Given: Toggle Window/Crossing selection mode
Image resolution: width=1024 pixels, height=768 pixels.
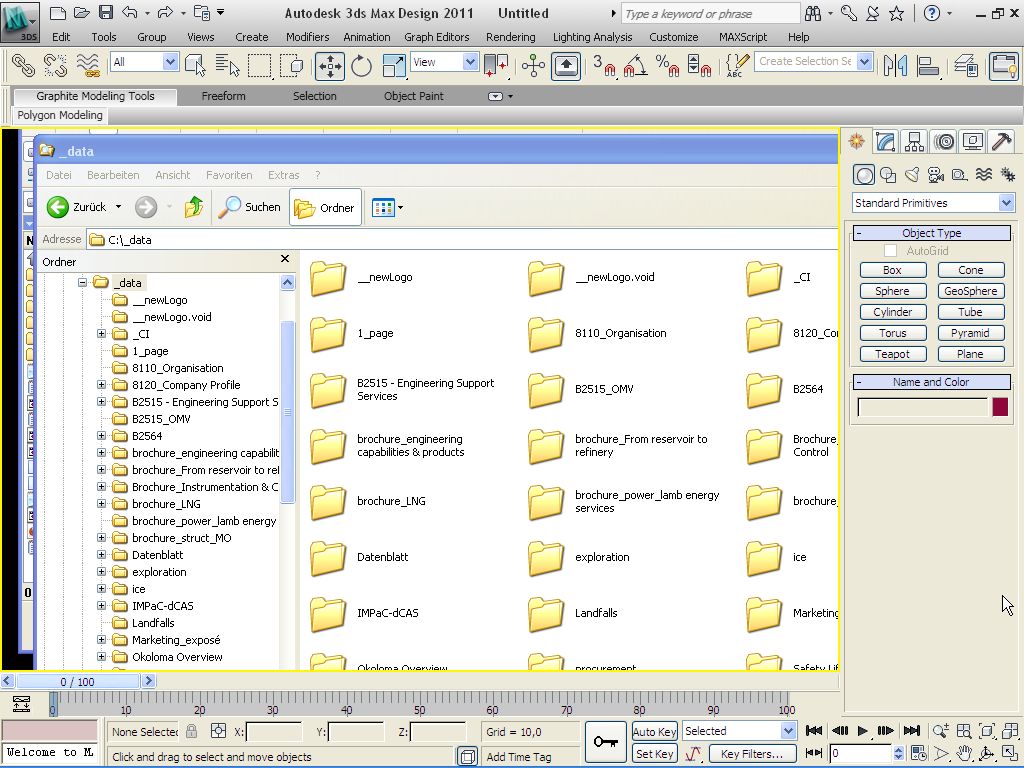Looking at the screenshot, I should [x=291, y=65].
